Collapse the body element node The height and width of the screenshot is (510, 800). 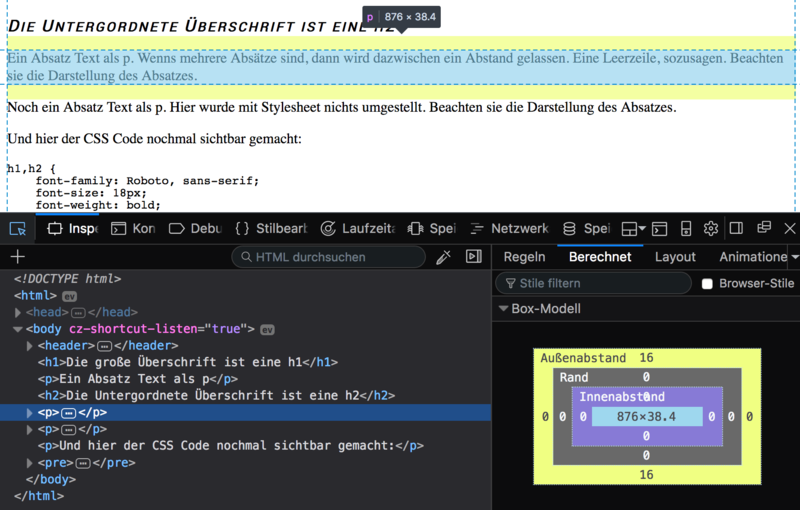coord(18,329)
